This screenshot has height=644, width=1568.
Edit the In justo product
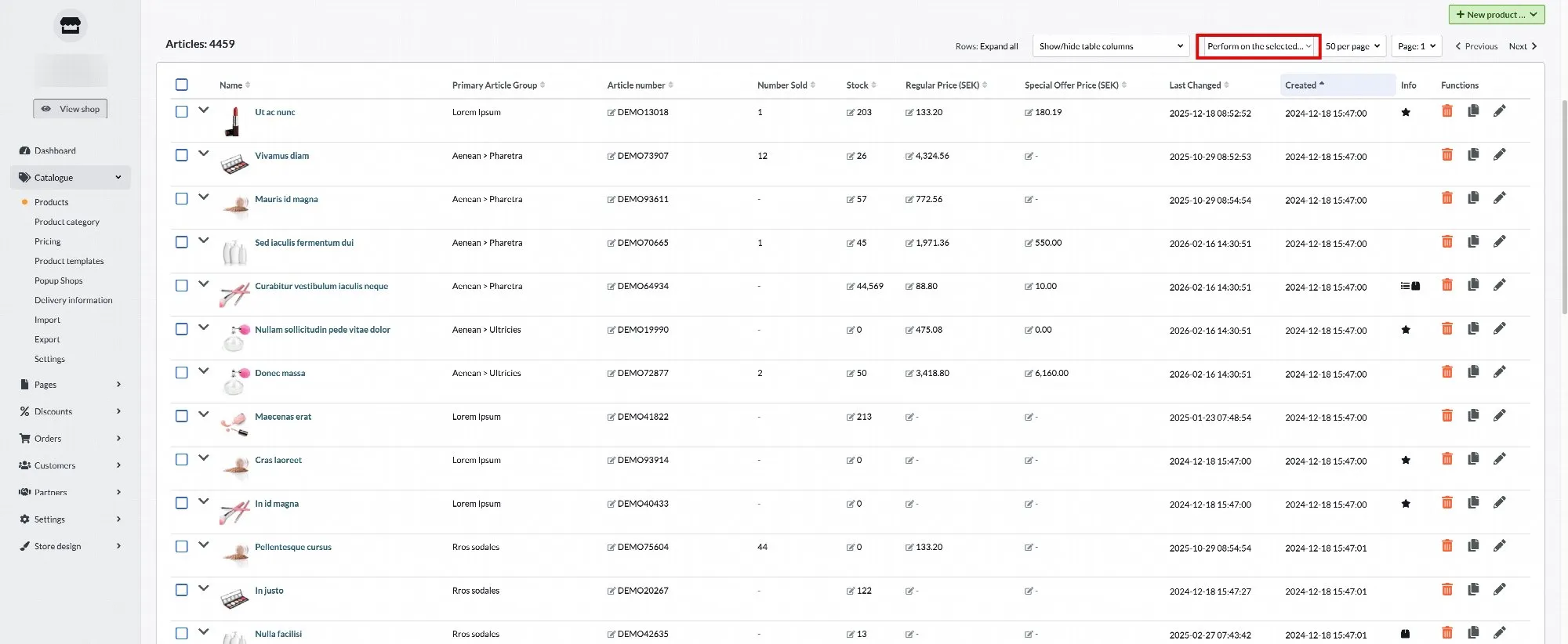pos(1499,589)
